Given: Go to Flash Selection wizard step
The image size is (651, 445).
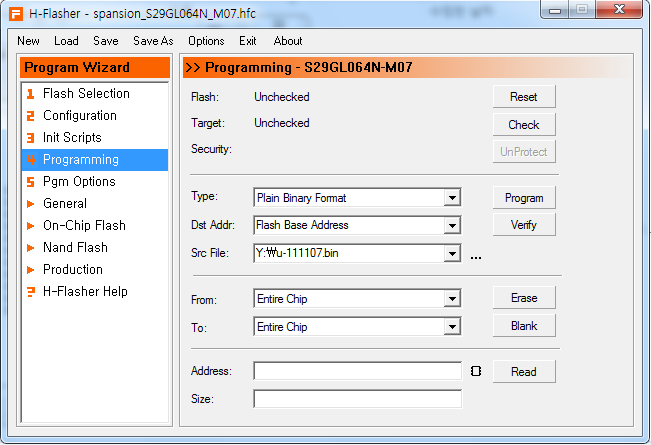Looking at the screenshot, I should (x=95, y=94).
